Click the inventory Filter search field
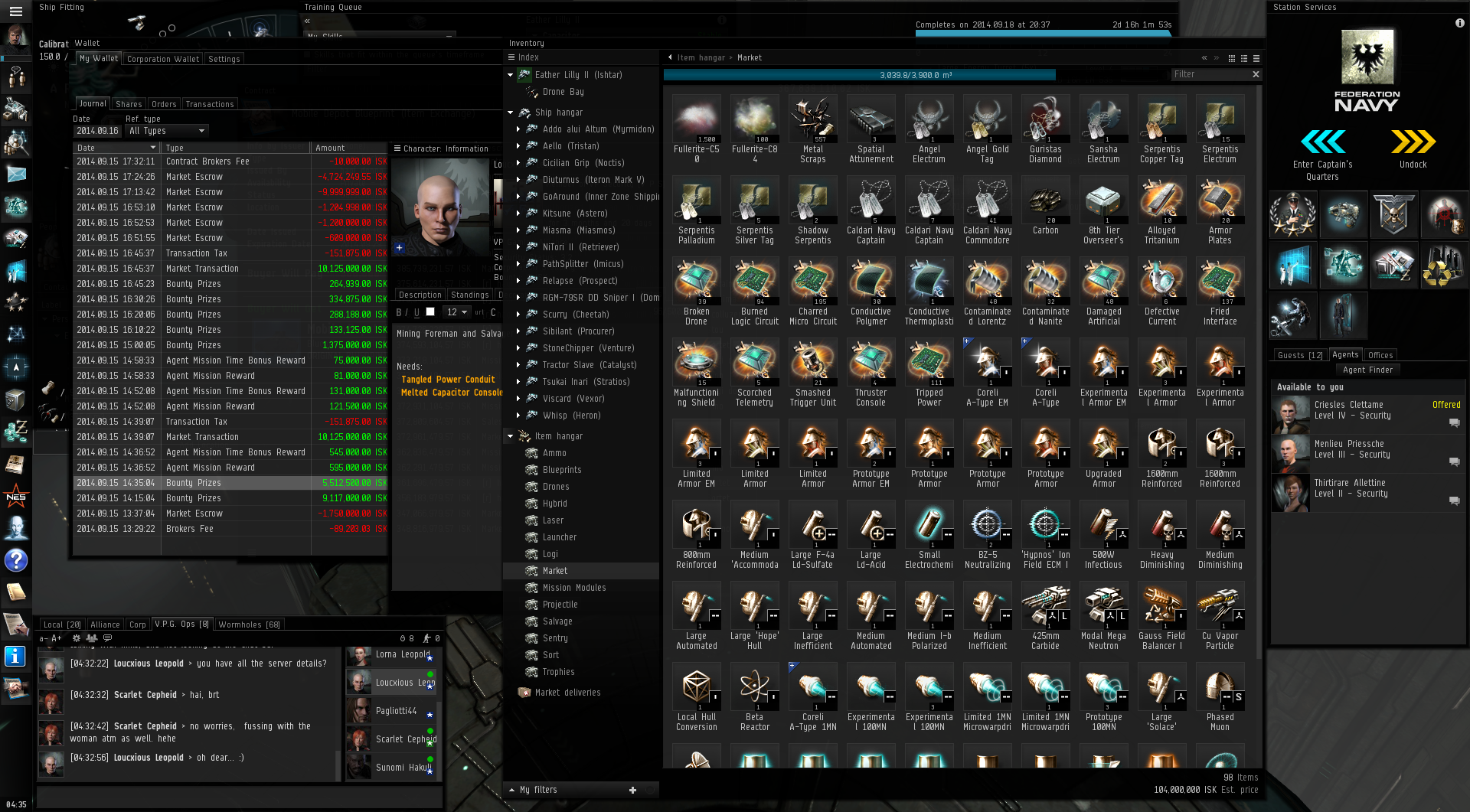Screen dimensions: 1470x812 click(x=1210, y=74)
